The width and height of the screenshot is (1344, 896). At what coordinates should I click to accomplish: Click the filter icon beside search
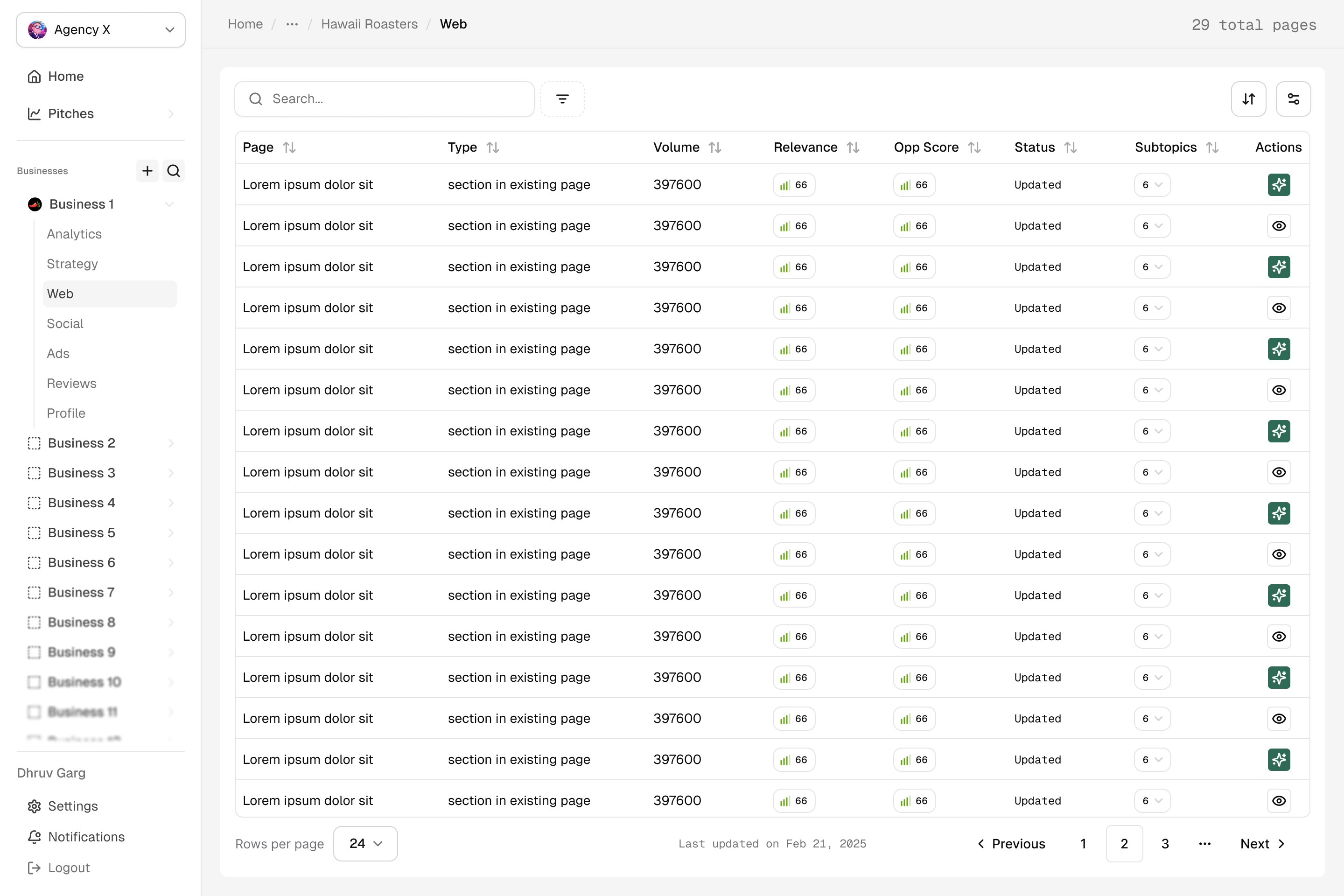[562, 99]
